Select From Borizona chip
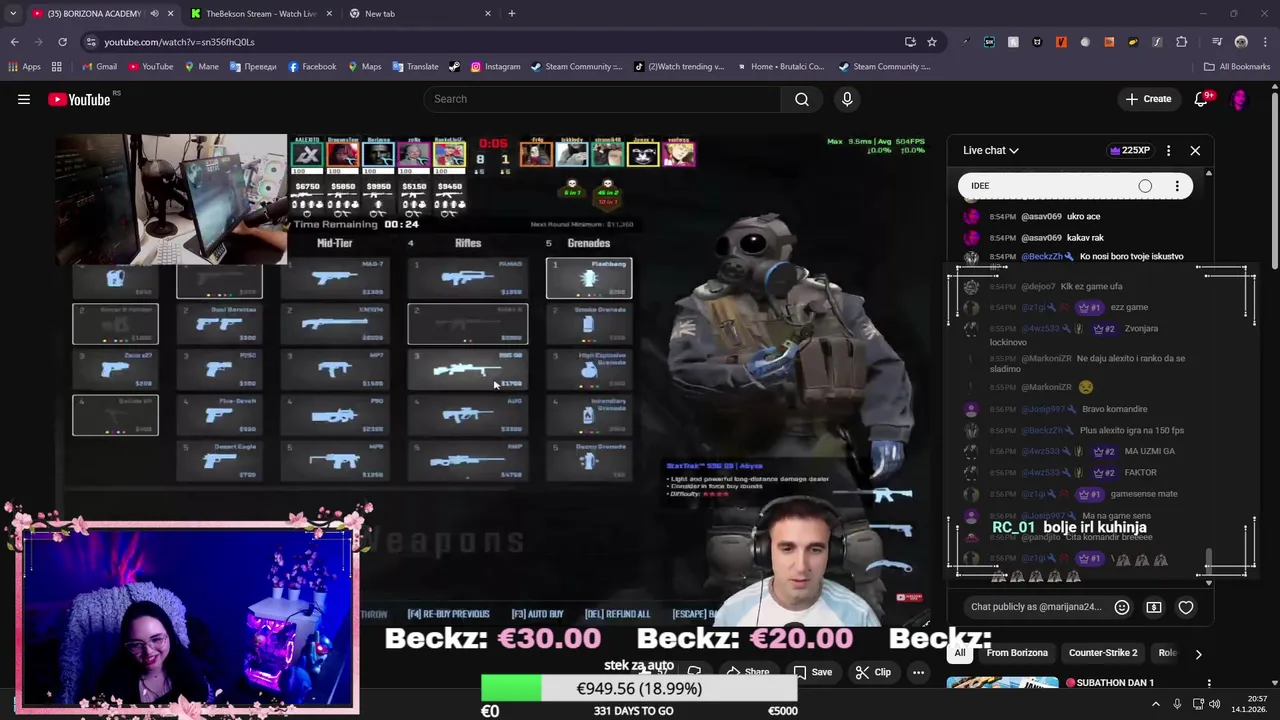Viewport: 1280px width, 720px height. tap(1017, 653)
